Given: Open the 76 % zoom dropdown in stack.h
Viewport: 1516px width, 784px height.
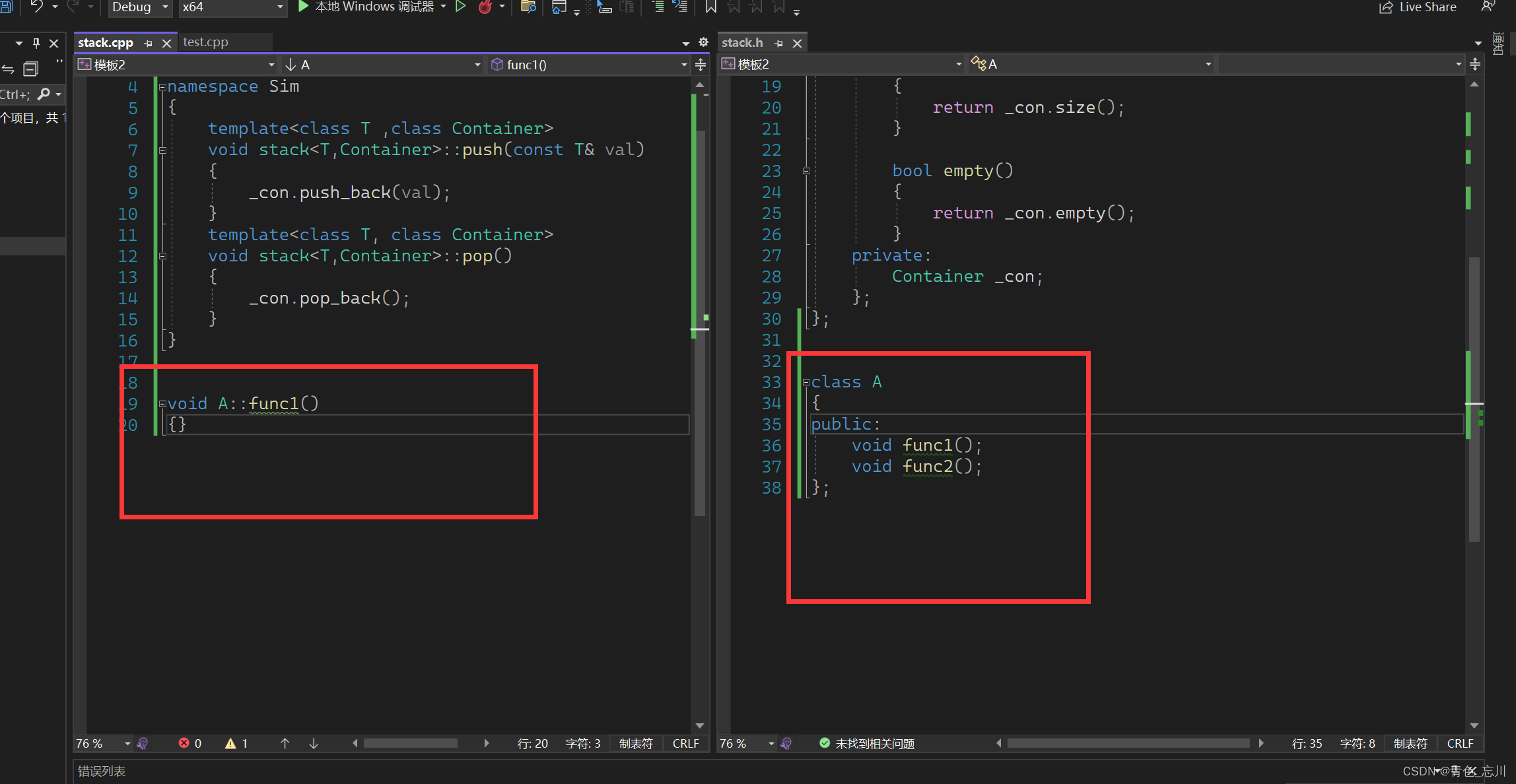Looking at the screenshot, I should click(x=747, y=744).
